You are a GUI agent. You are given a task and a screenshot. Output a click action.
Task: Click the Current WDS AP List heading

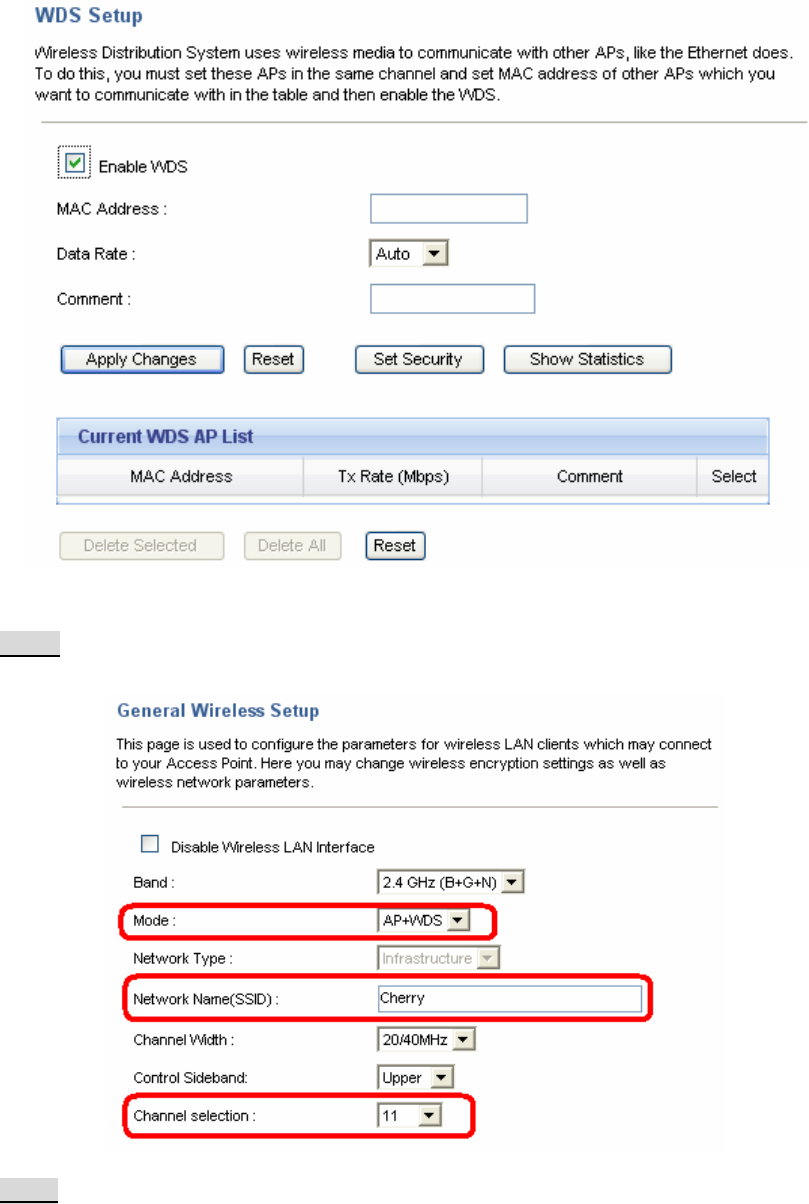tap(166, 437)
